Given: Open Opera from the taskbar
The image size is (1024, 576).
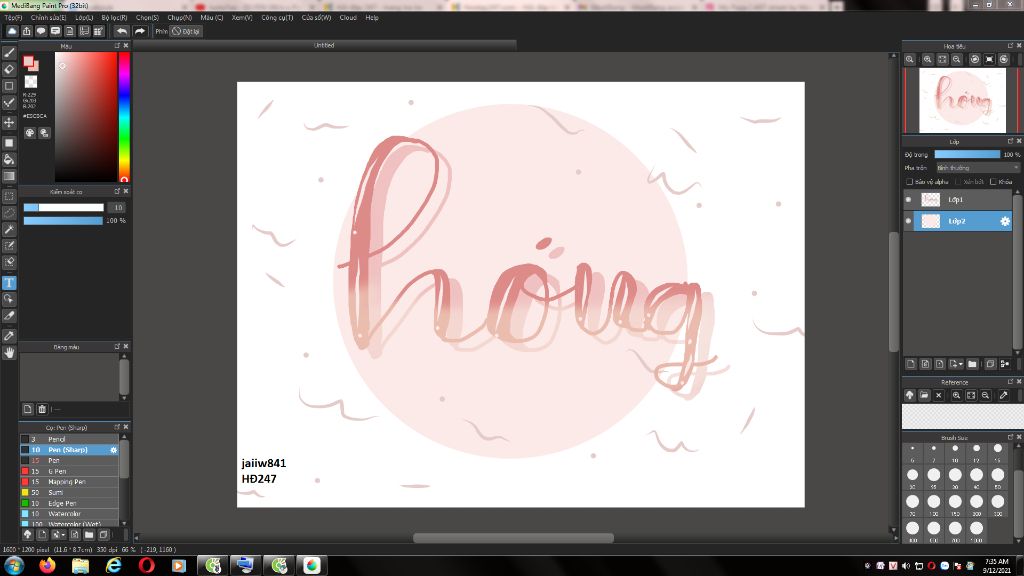Looking at the screenshot, I should [146, 565].
